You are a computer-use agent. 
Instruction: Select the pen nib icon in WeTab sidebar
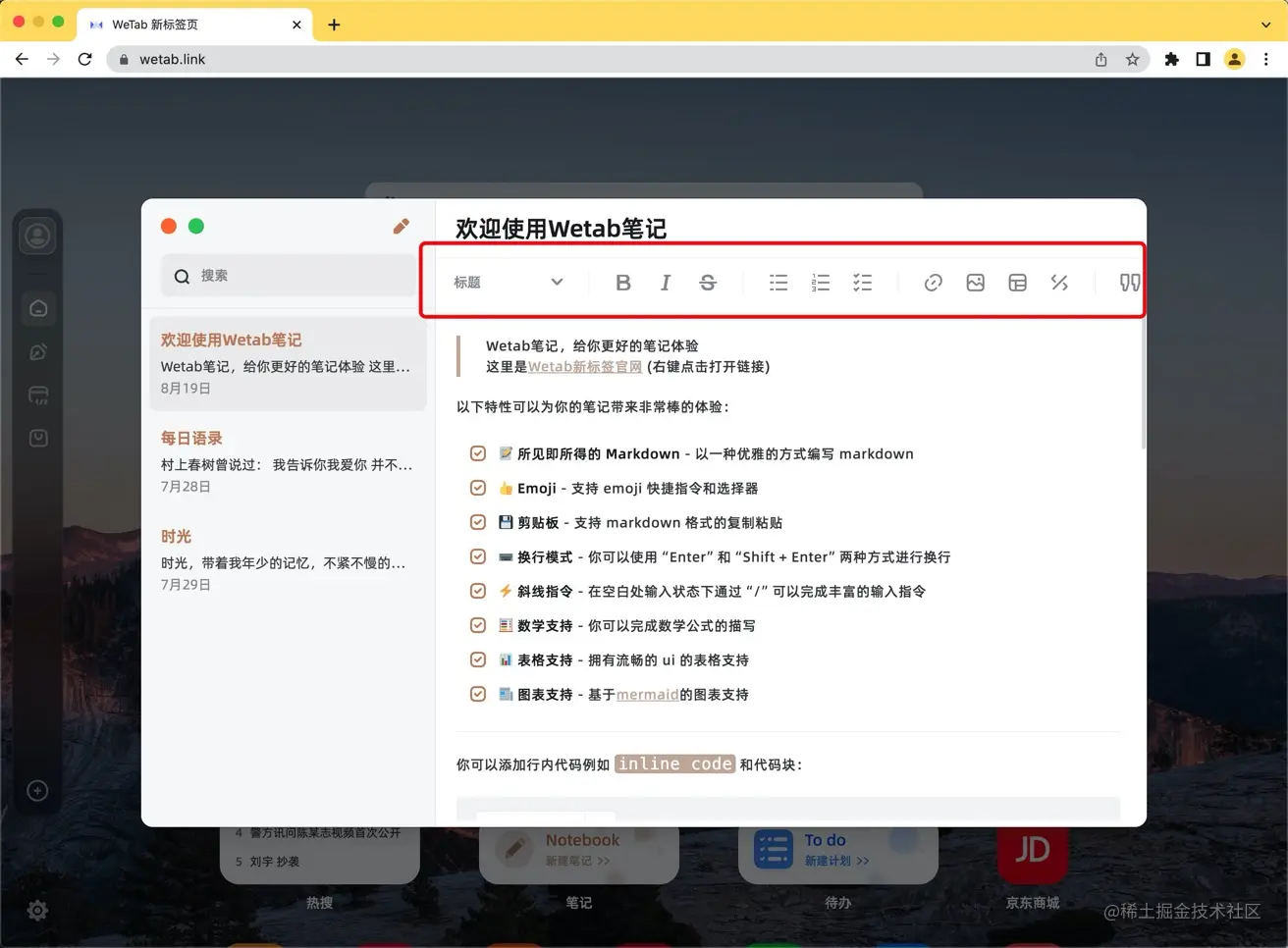pyautogui.click(x=38, y=352)
